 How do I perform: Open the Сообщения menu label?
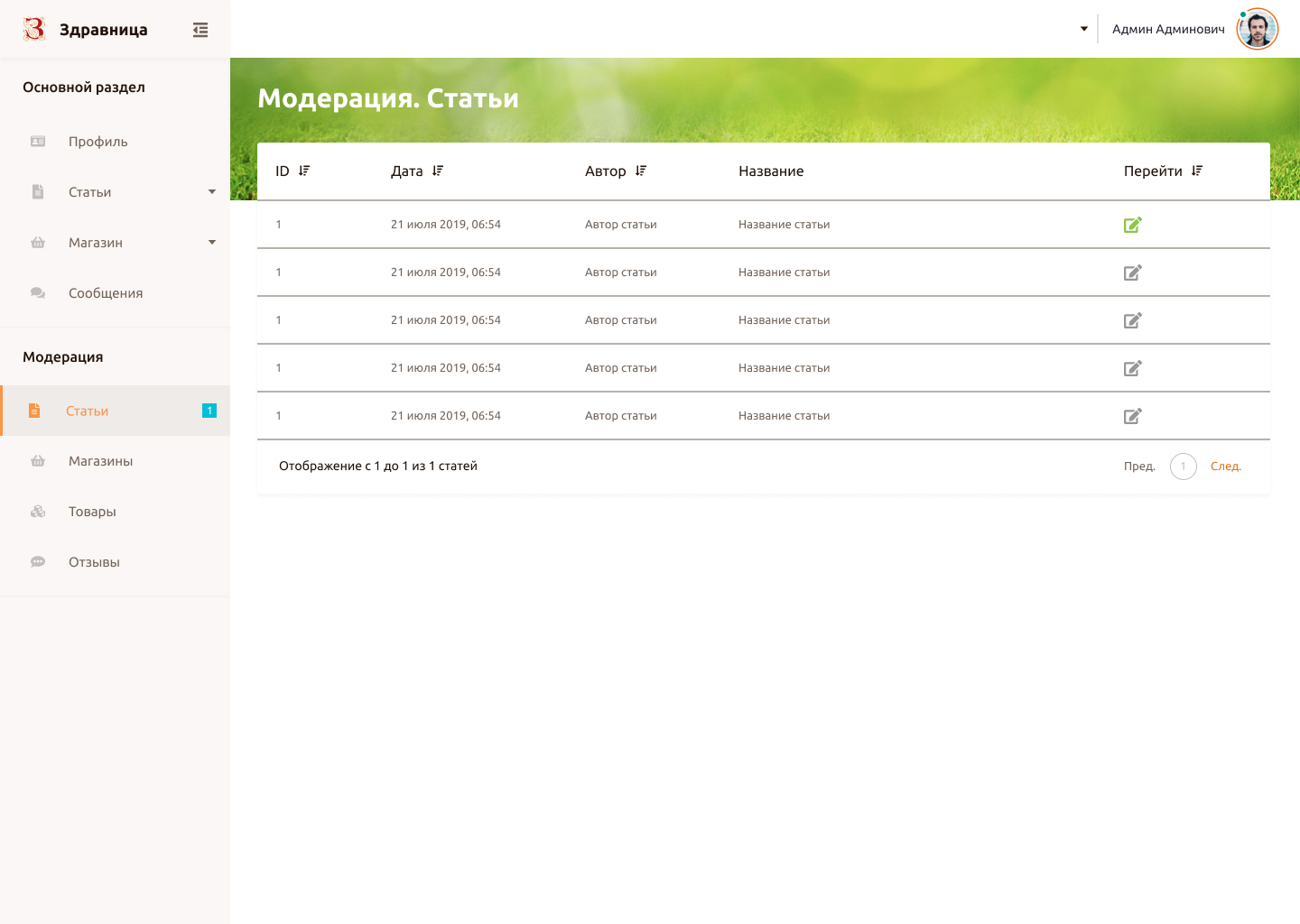(106, 293)
